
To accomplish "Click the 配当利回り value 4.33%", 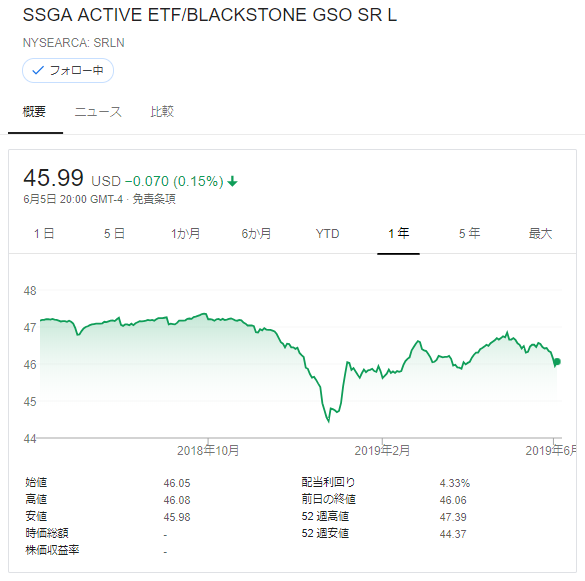I will tap(454, 483).
